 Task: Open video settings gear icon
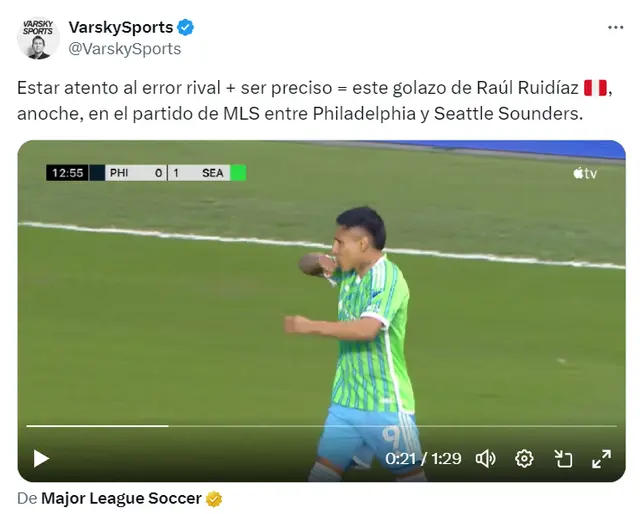pyautogui.click(x=524, y=458)
